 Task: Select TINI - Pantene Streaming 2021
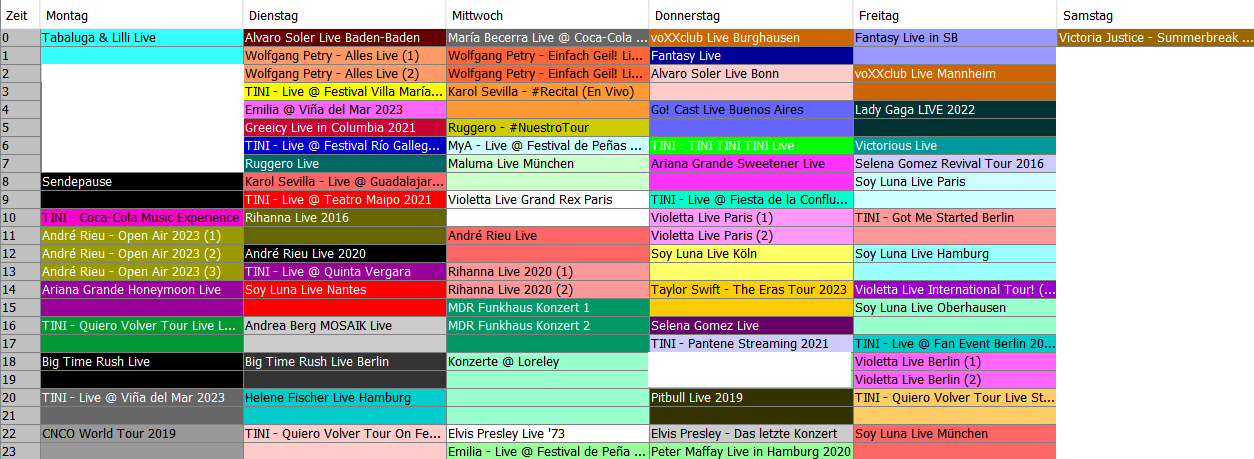(750, 344)
